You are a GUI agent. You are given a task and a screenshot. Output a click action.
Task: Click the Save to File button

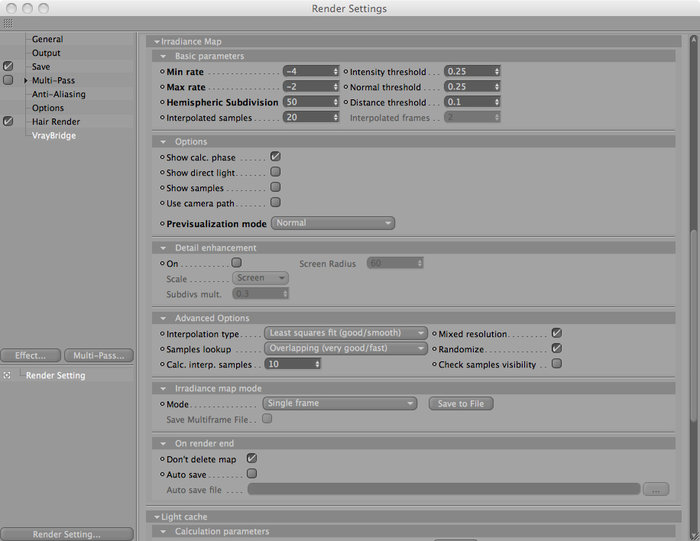click(x=461, y=404)
